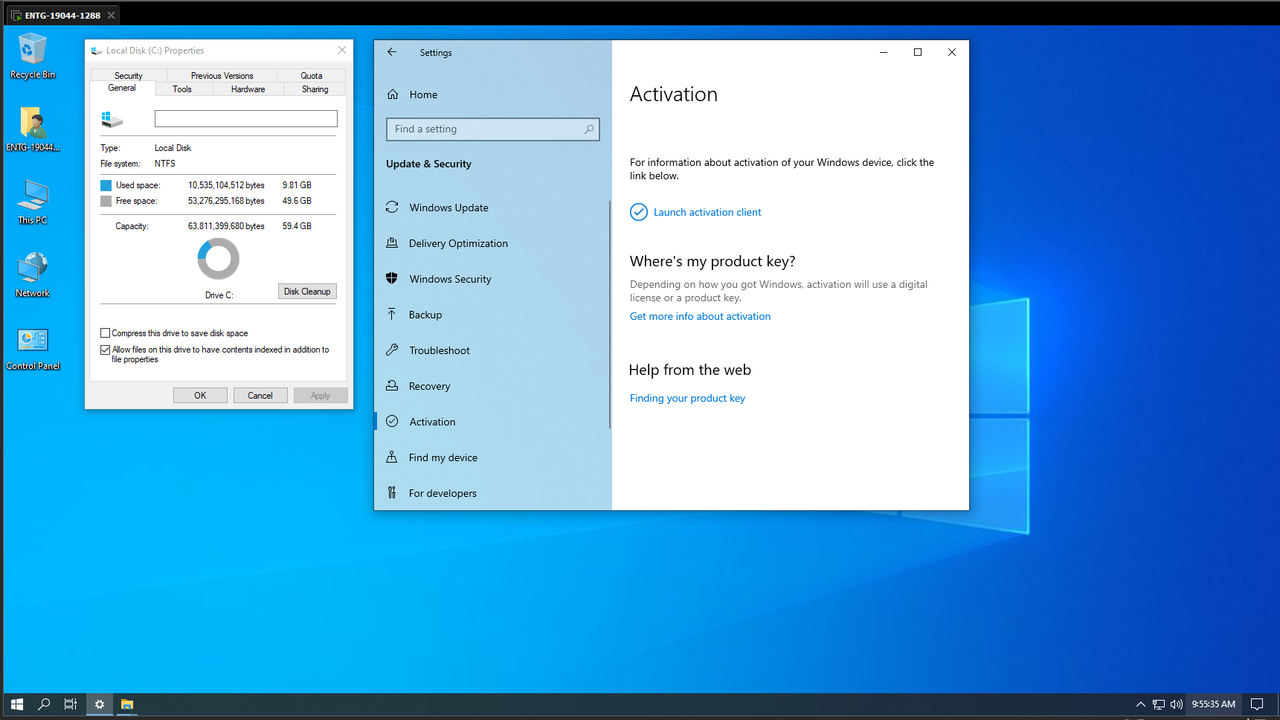The width and height of the screenshot is (1280, 720).
Task: Click the Troubleshoot wrench icon
Action: click(x=392, y=350)
